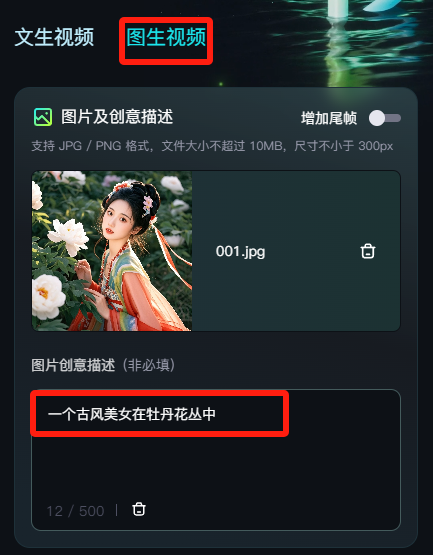Click the glowing water banner image at top
The height and width of the screenshot is (555, 433).
pos(349,41)
